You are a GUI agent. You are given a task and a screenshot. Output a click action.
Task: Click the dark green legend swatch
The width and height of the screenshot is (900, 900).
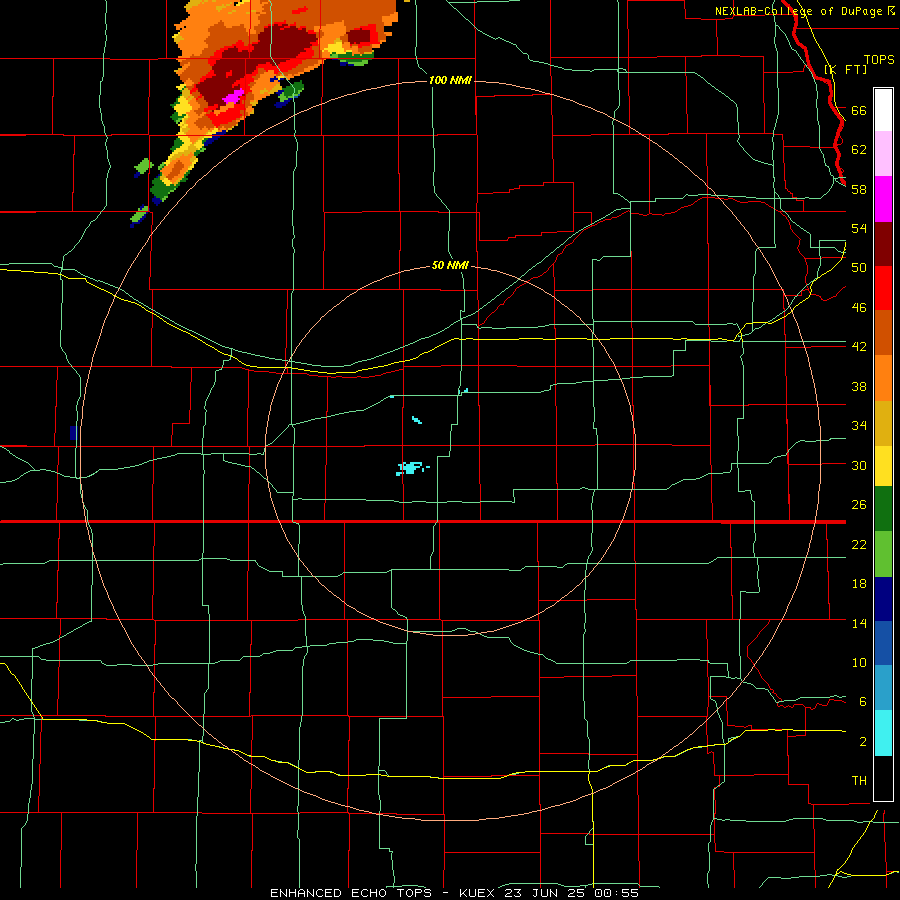tap(883, 509)
